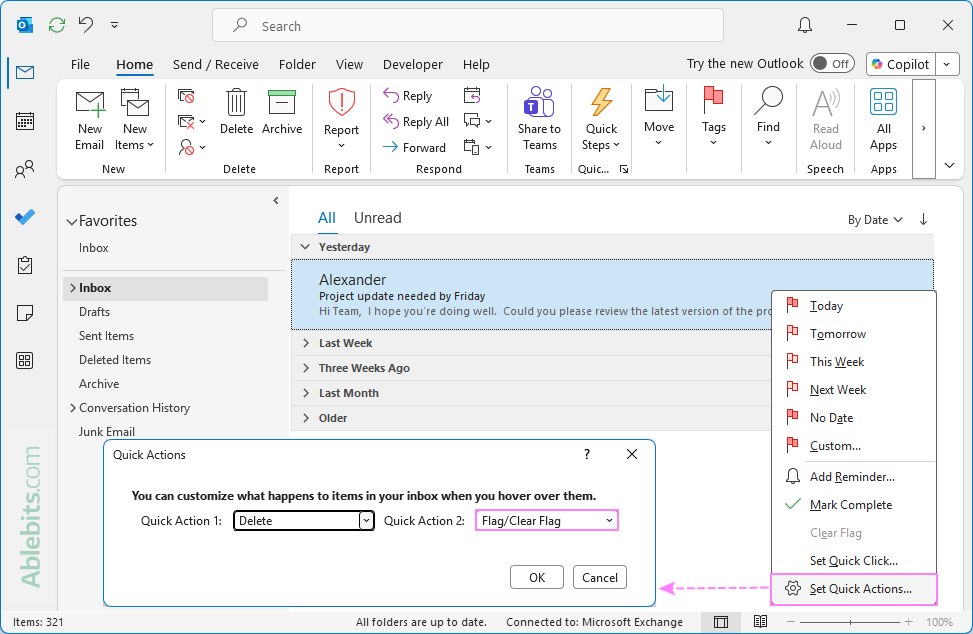Open More Apps grid in sidebar
This screenshot has height=634, width=973.
[25, 360]
